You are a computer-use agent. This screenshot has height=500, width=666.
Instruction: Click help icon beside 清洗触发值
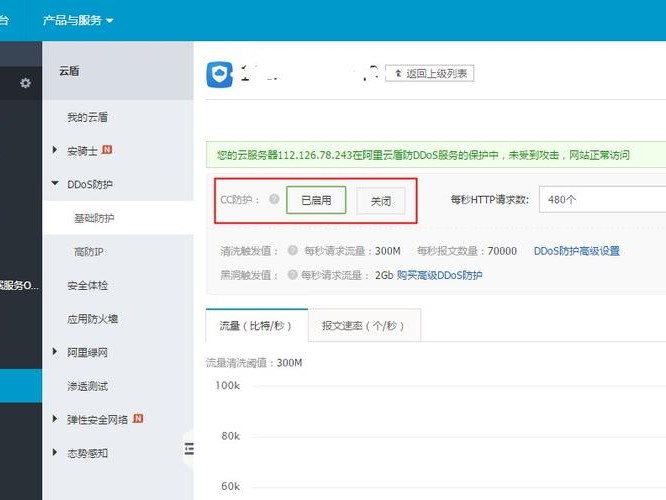pyautogui.click(x=293, y=250)
